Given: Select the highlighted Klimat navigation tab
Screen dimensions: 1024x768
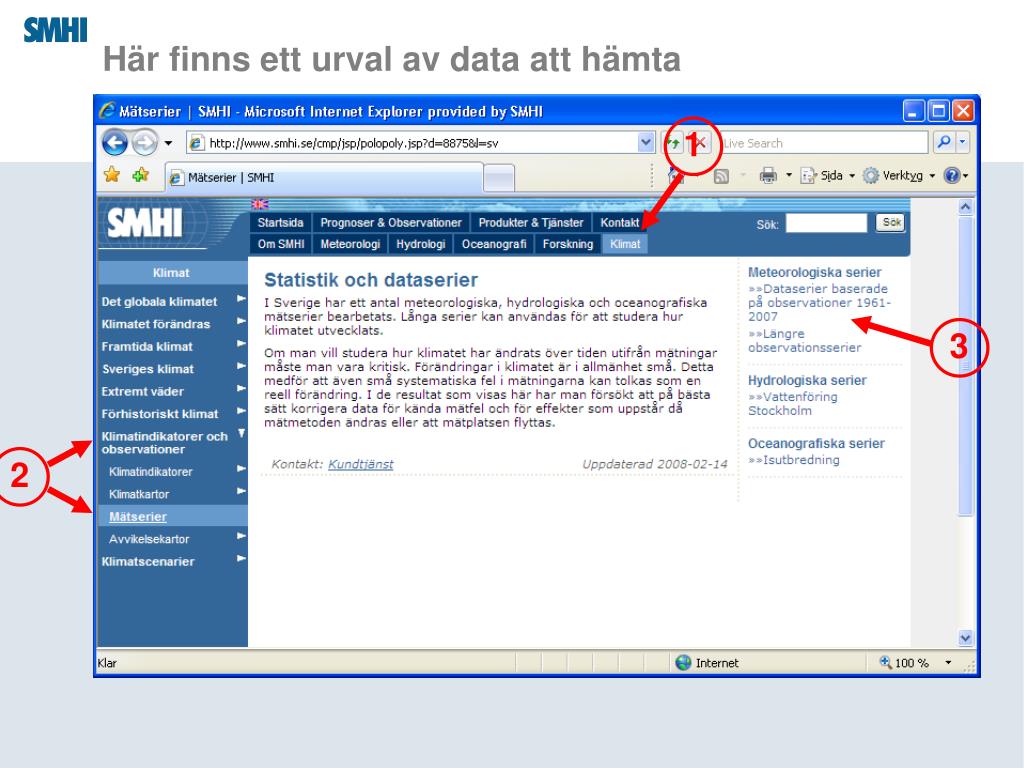Looking at the screenshot, I should pyautogui.click(x=625, y=244).
